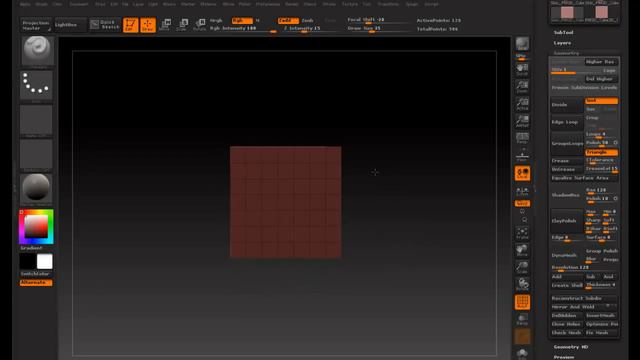Toggle the Gradient option
This screenshot has width=640, height=360.
click(x=31, y=248)
